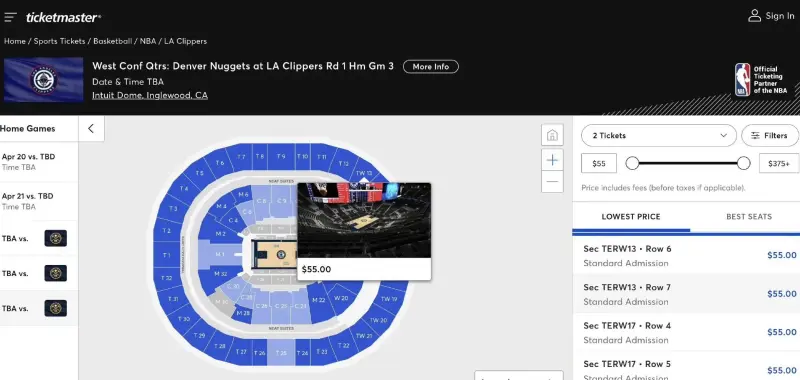Open LA Clippers breadcrumb link
The image size is (800, 380).
coord(185,41)
